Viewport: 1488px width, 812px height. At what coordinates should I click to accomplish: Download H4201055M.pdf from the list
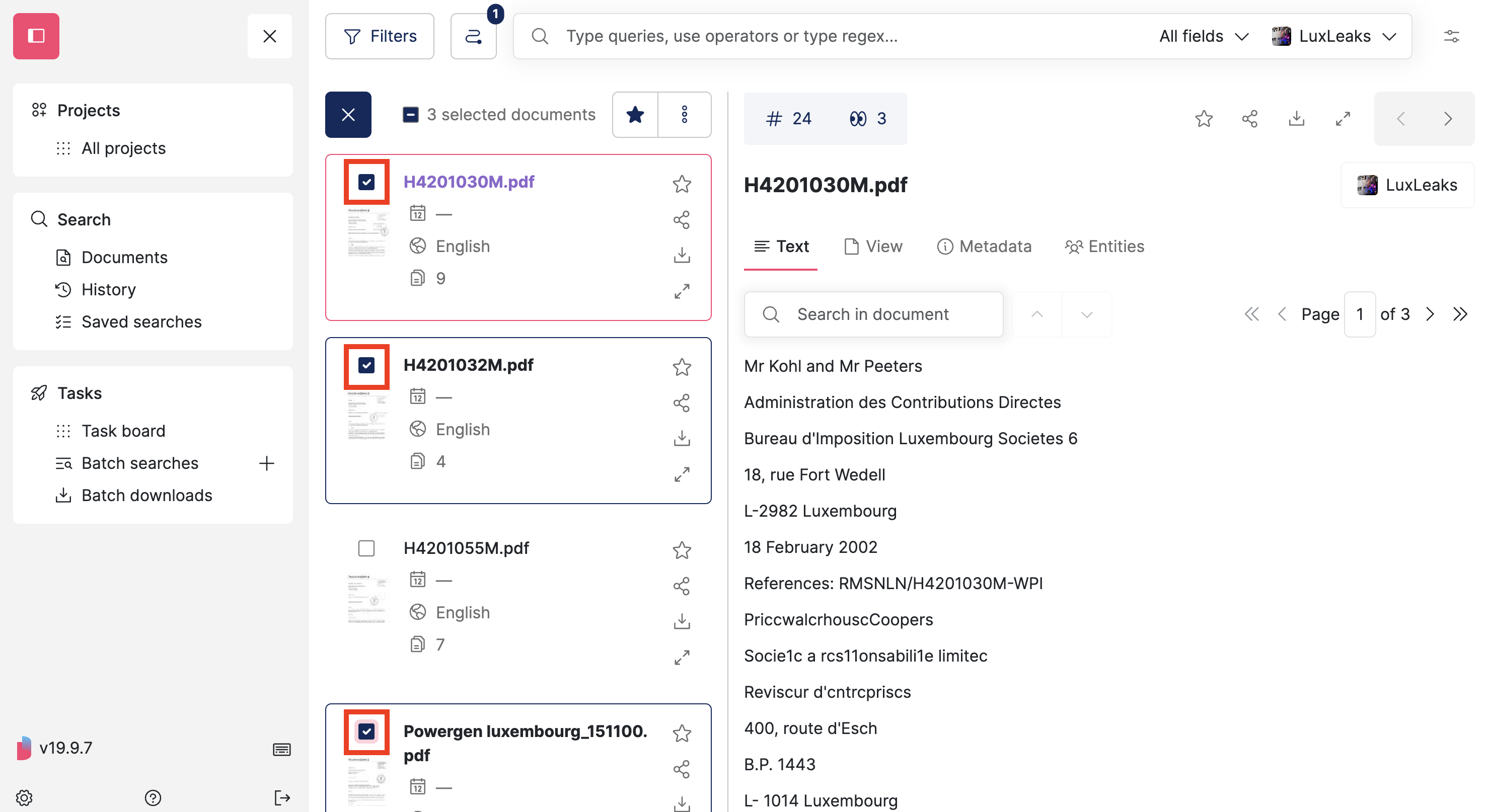pos(682,621)
